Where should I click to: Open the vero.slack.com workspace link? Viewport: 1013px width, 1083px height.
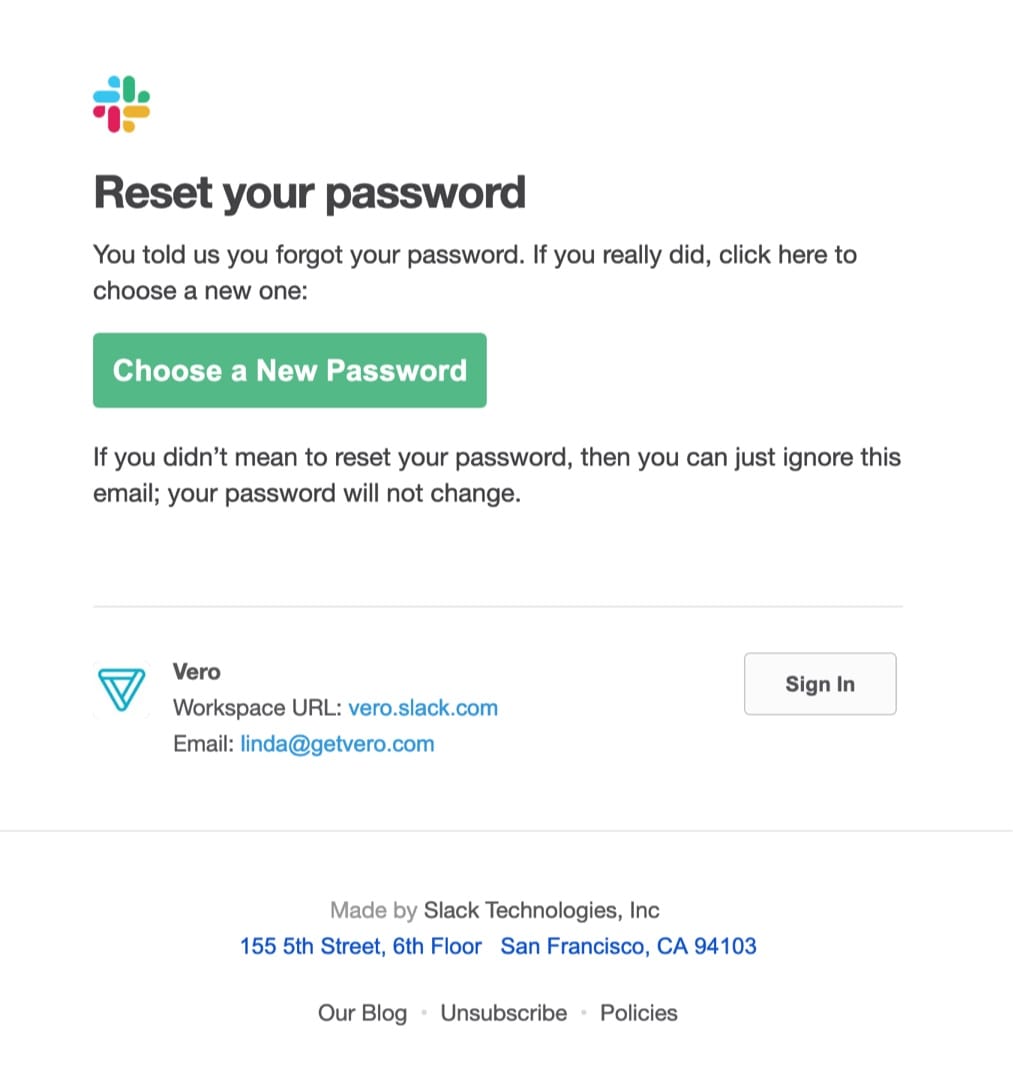[x=423, y=708]
